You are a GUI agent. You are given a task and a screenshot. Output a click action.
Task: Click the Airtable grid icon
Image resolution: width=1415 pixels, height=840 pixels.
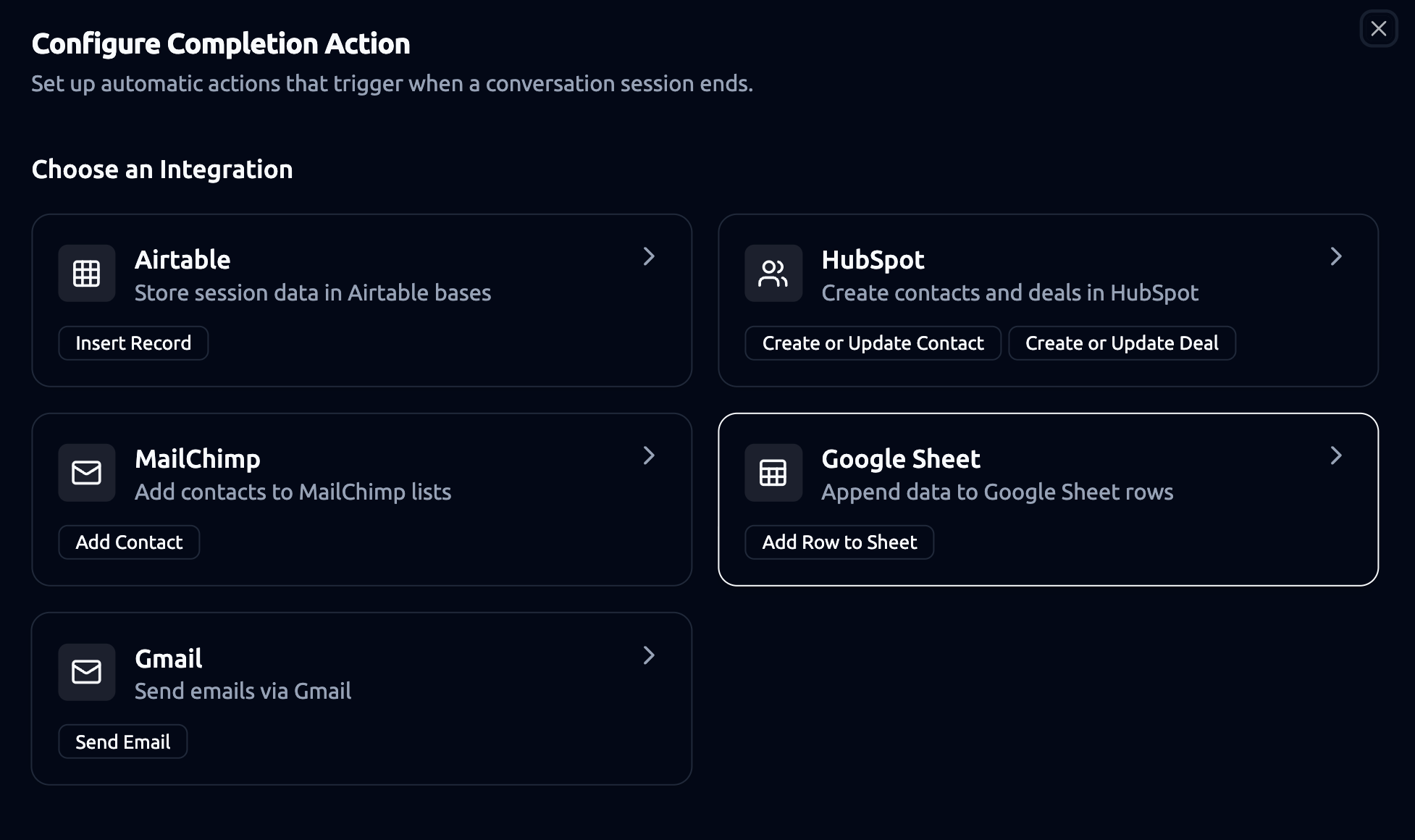(x=86, y=273)
